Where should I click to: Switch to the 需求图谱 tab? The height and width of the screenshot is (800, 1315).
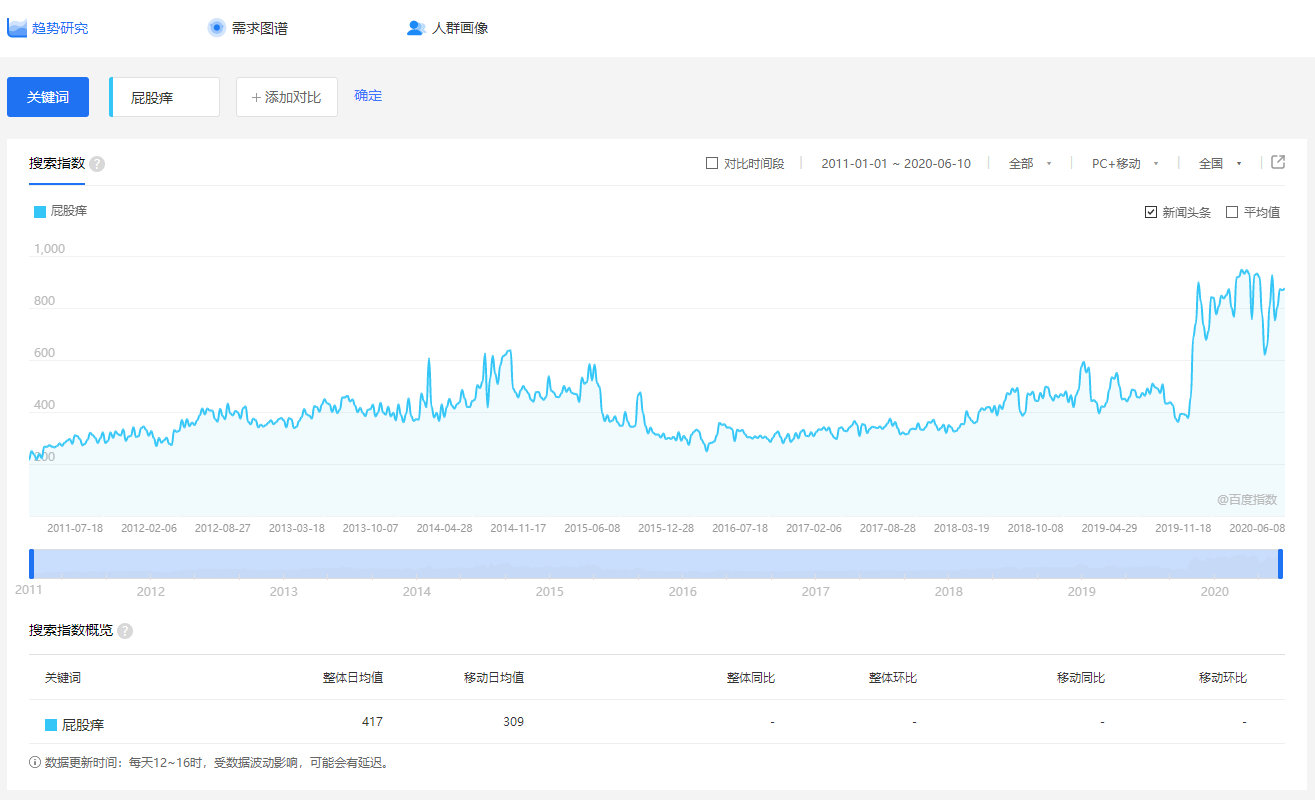[x=259, y=28]
